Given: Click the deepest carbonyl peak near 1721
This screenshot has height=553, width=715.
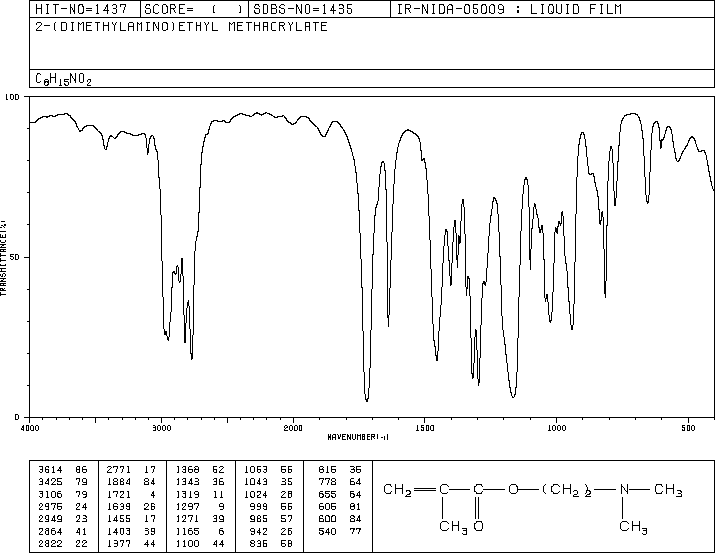Looking at the screenshot, I should coord(367,399).
